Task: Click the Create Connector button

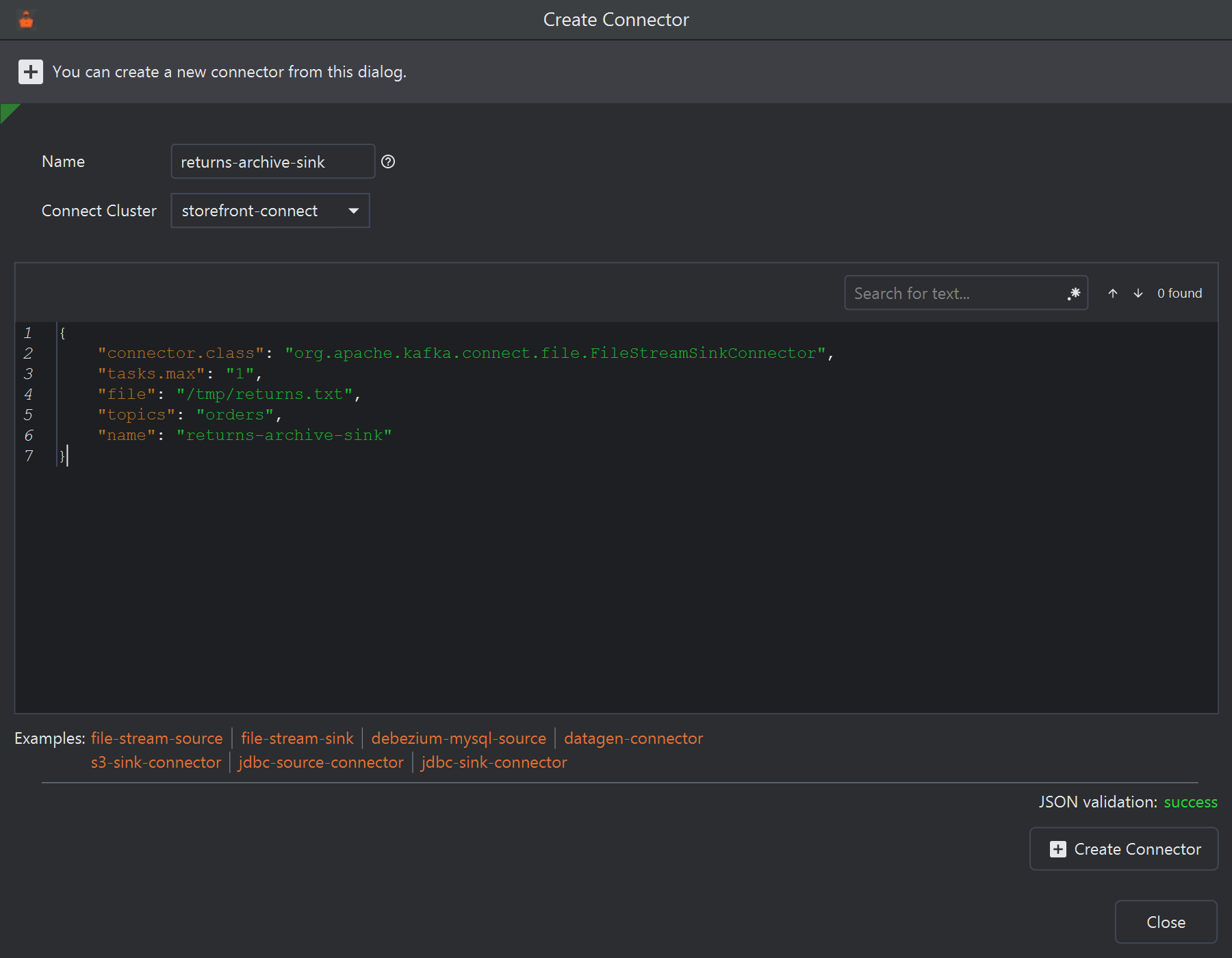Action: 1124,849
